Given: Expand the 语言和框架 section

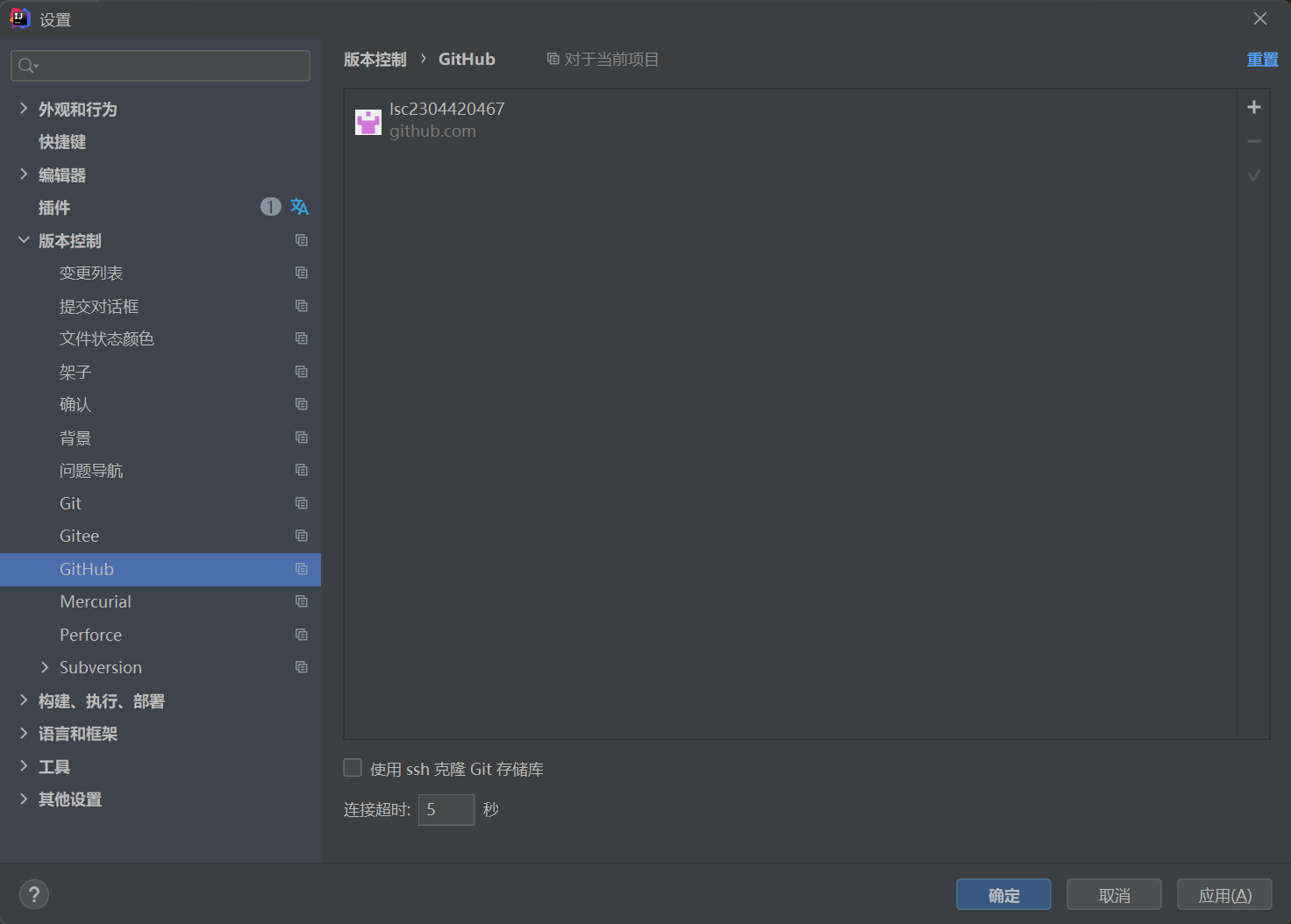Looking at the screenshot, I should click(24, 733).
